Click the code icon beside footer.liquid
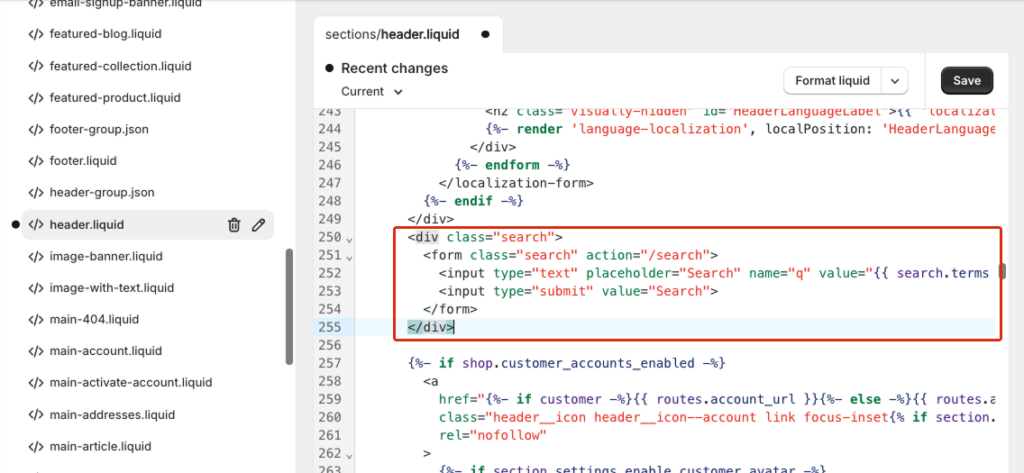This screenshot has width=1024, height=473. click(35, 161)
